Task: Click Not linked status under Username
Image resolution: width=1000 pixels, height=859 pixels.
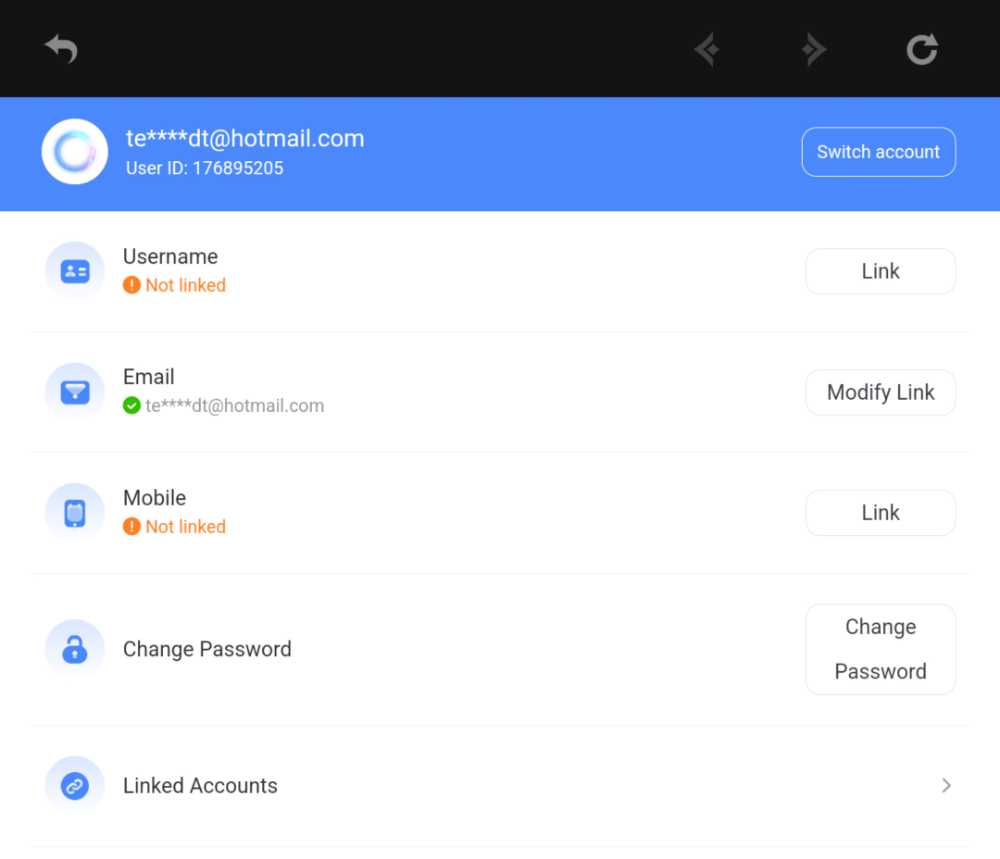Action: pyautogui.click(x=185, y=285)
